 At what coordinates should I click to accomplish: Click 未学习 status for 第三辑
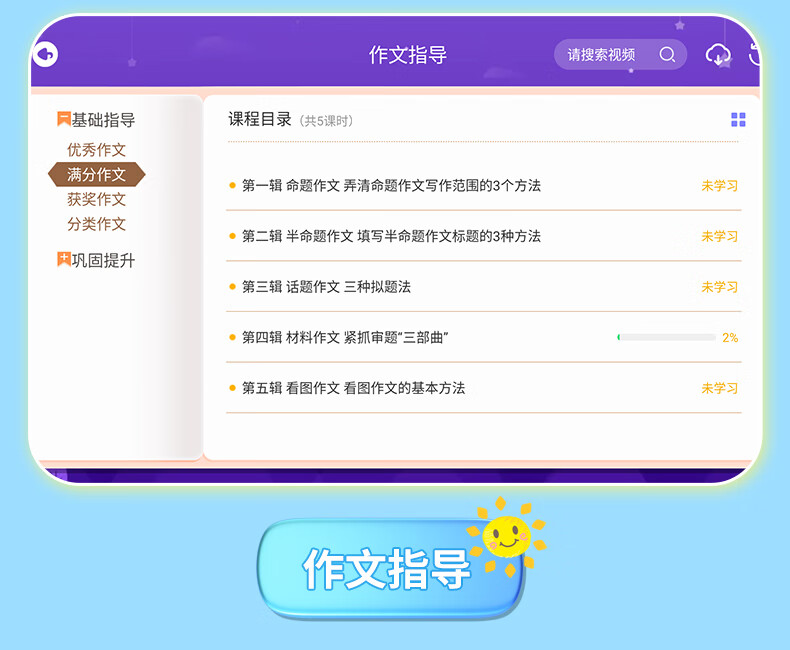719,287
